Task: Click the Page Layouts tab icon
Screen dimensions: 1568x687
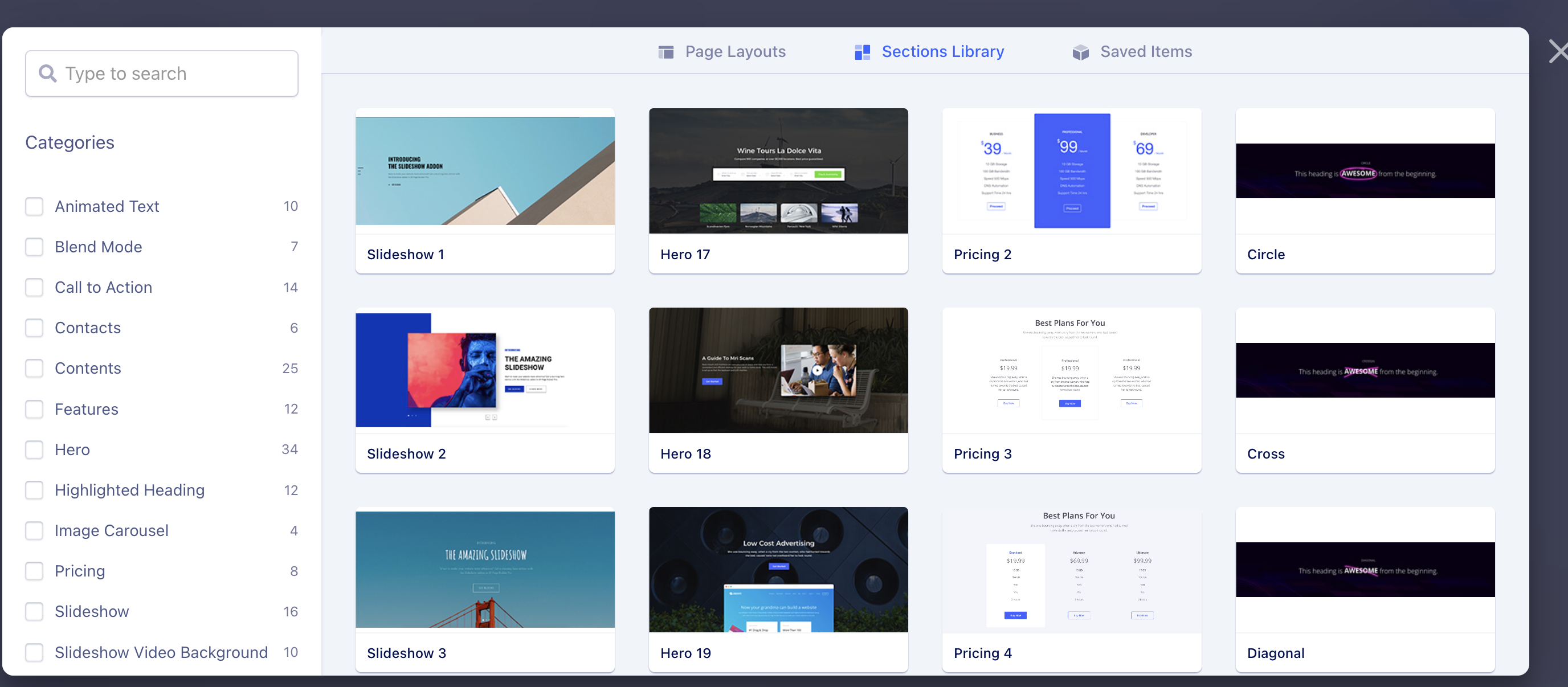Action: tap(666, 52)
